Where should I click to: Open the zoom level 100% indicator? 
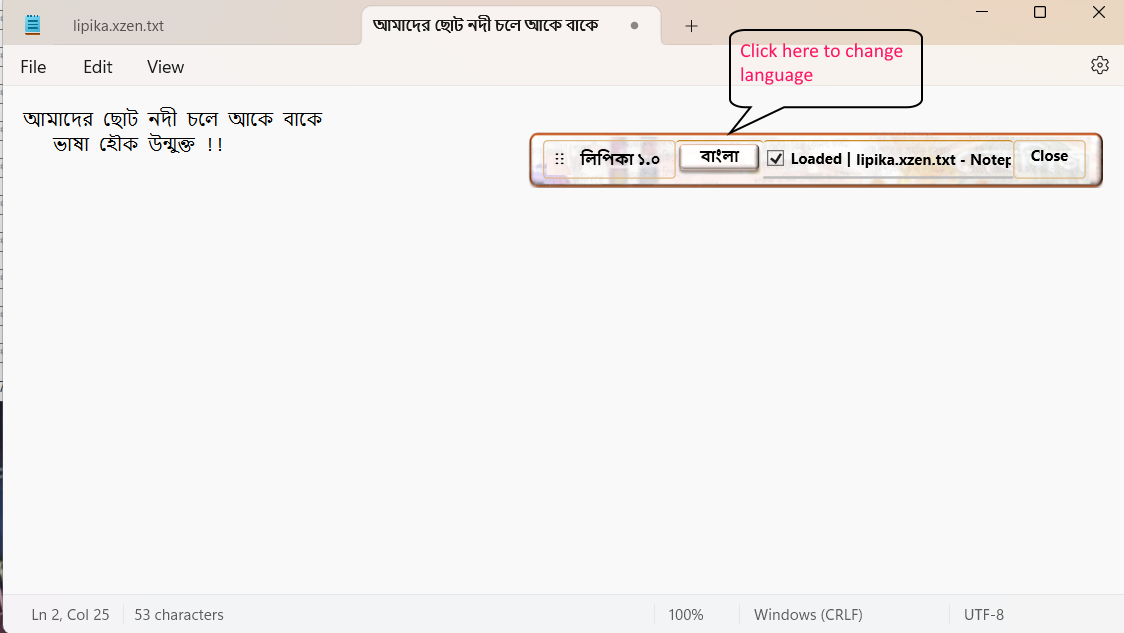[x=685, y=615]
